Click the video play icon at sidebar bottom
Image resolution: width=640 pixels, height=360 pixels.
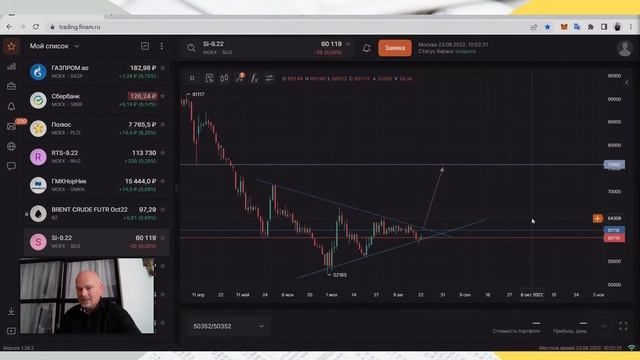coord(11,331)
